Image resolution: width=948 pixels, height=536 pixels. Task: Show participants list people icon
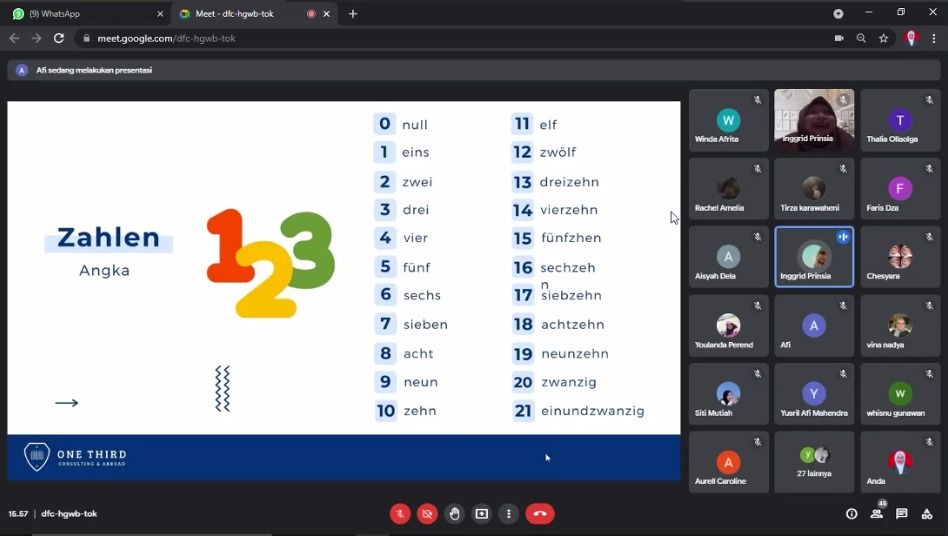pos(877,514)
